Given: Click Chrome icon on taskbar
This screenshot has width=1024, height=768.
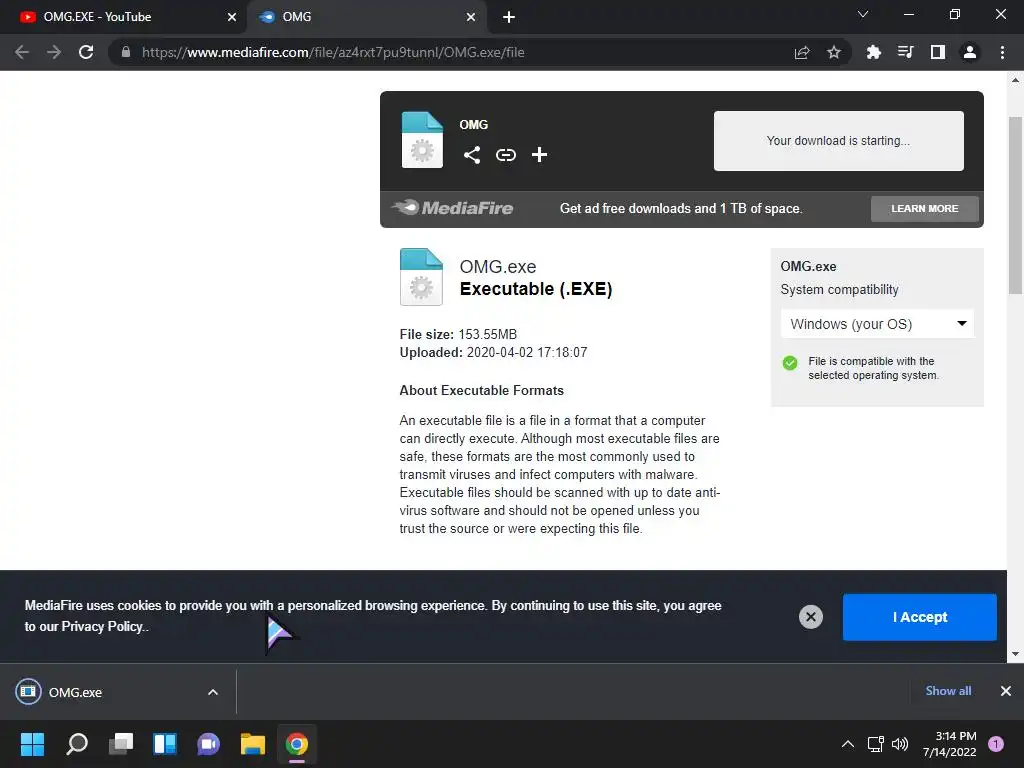Looking at the screenshot, I should tap(296, 744).
